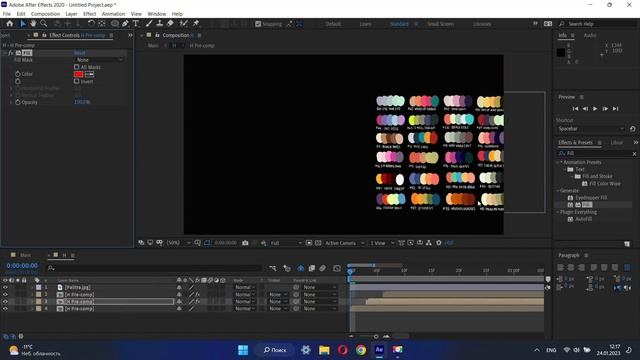Viewport: 640px width, 360px height.
Task: Open the Graph Editor in timeline
Action: coord(337,268)
